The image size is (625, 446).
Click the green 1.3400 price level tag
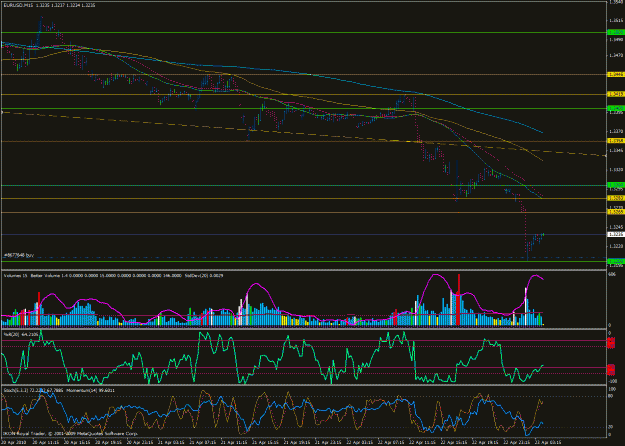coord(615,108)
